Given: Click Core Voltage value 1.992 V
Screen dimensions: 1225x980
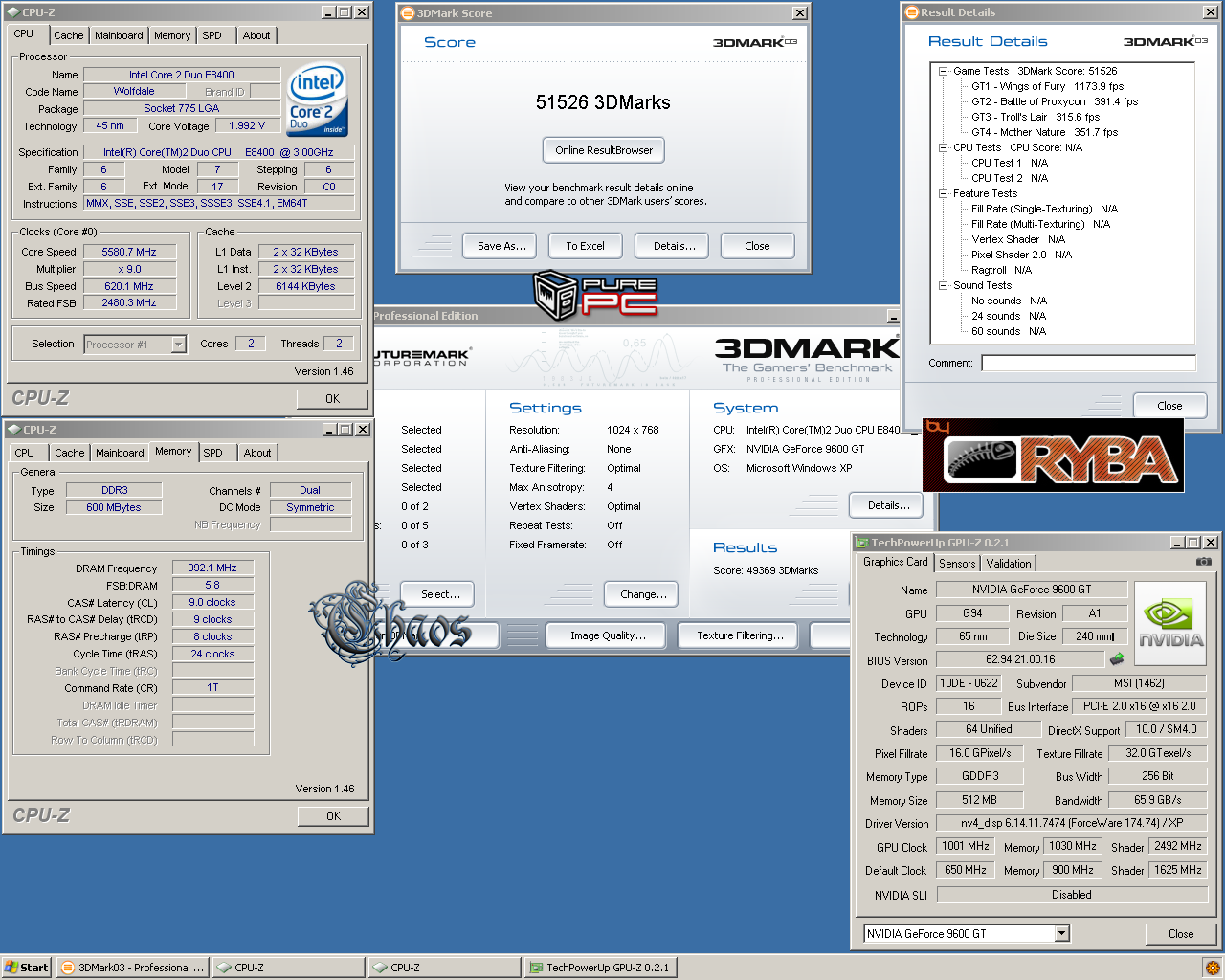Looking at the screenshot, I should 249,125.
